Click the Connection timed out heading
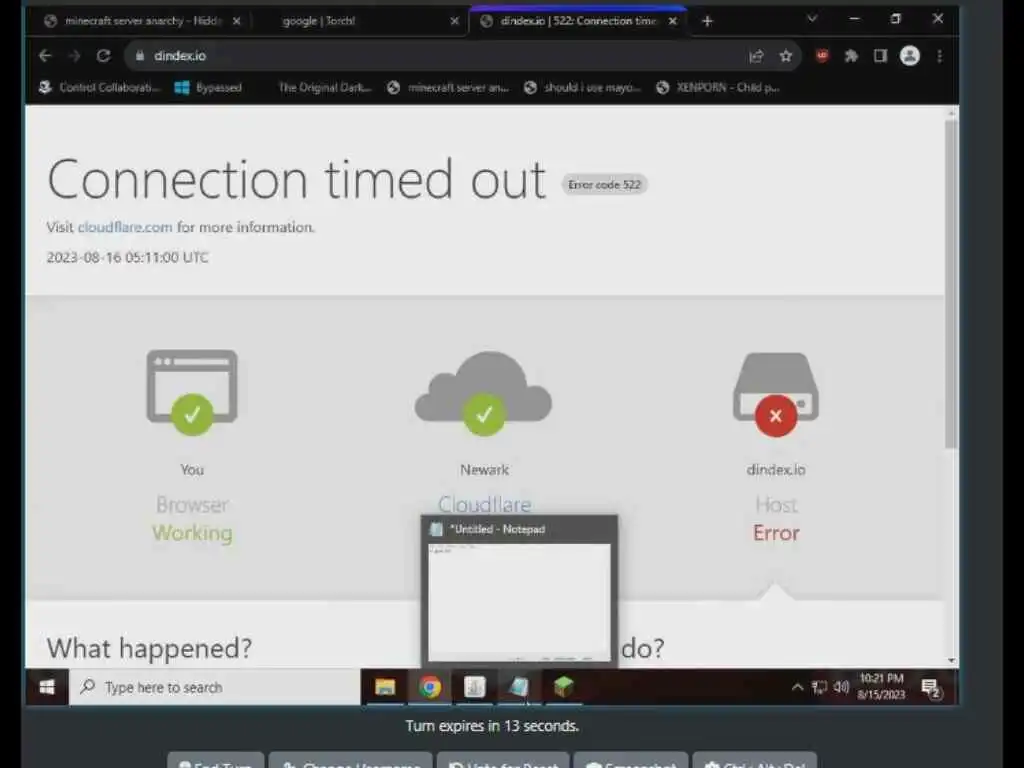This screenshot has width=1024, height=768. [296, 179]
